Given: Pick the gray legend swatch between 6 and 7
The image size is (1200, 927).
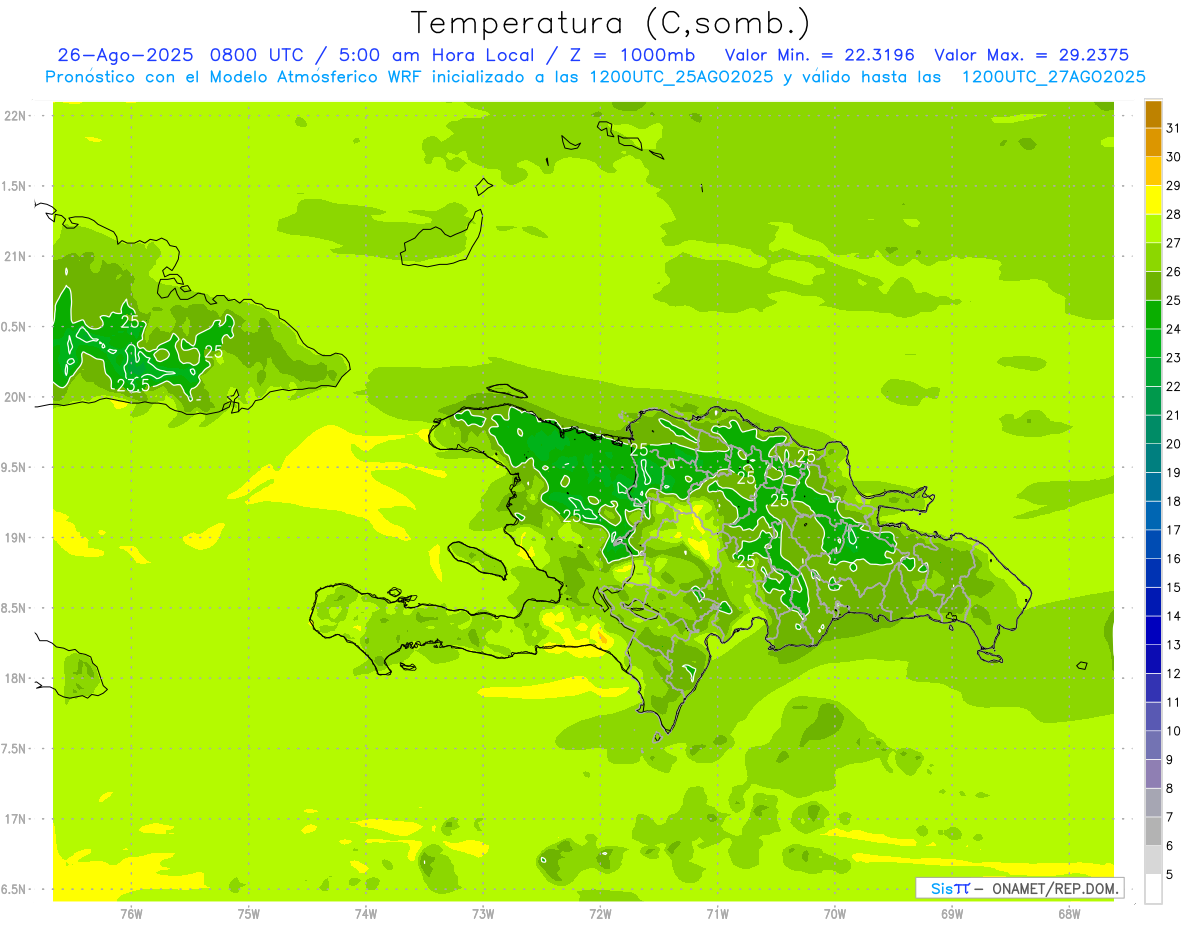Looking at the screenshot, I should [x=1153, y=832].
